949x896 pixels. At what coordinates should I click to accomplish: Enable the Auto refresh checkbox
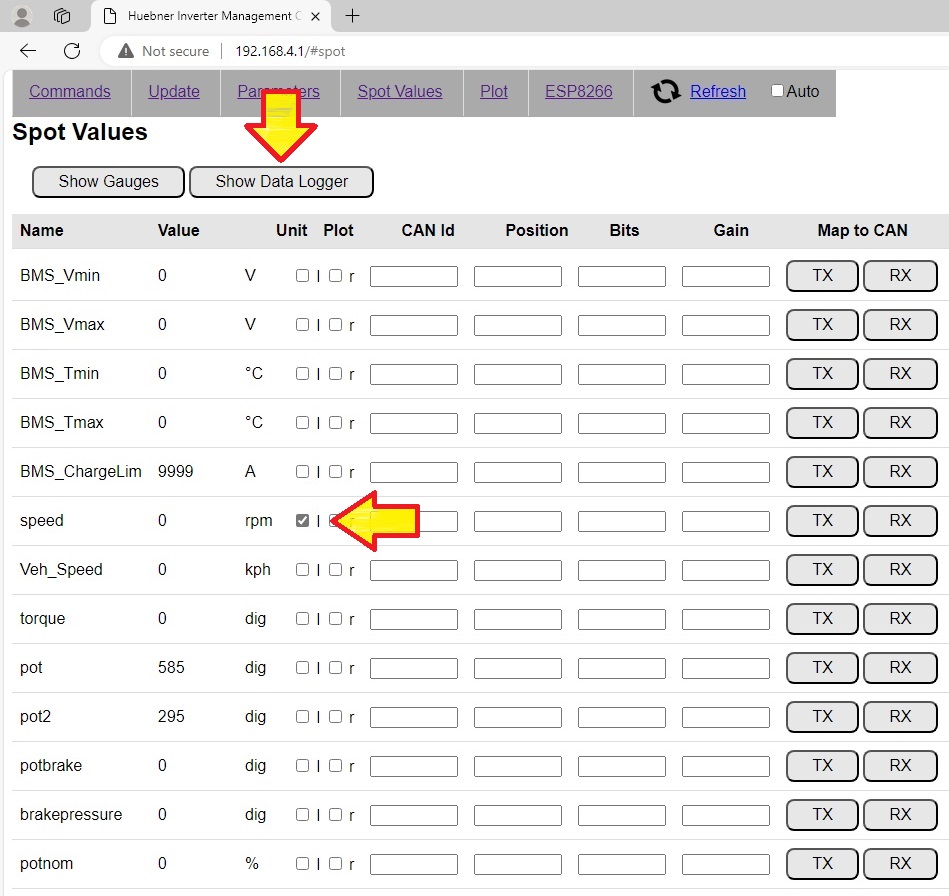[x=778, y=91]
